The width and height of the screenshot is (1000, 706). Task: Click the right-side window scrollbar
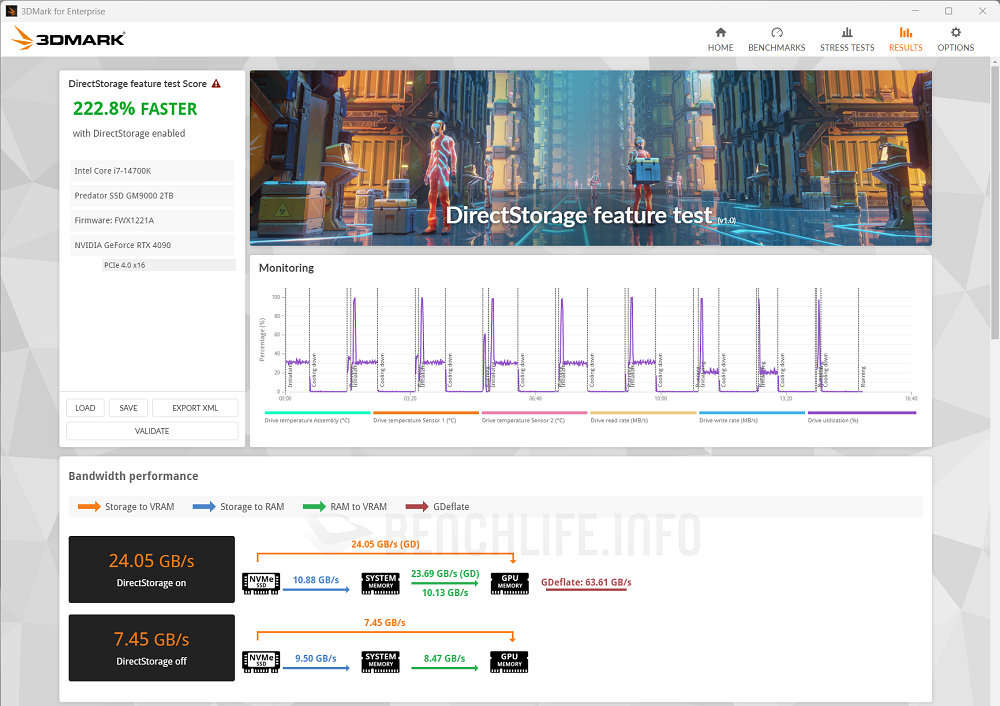click(994, 150)
